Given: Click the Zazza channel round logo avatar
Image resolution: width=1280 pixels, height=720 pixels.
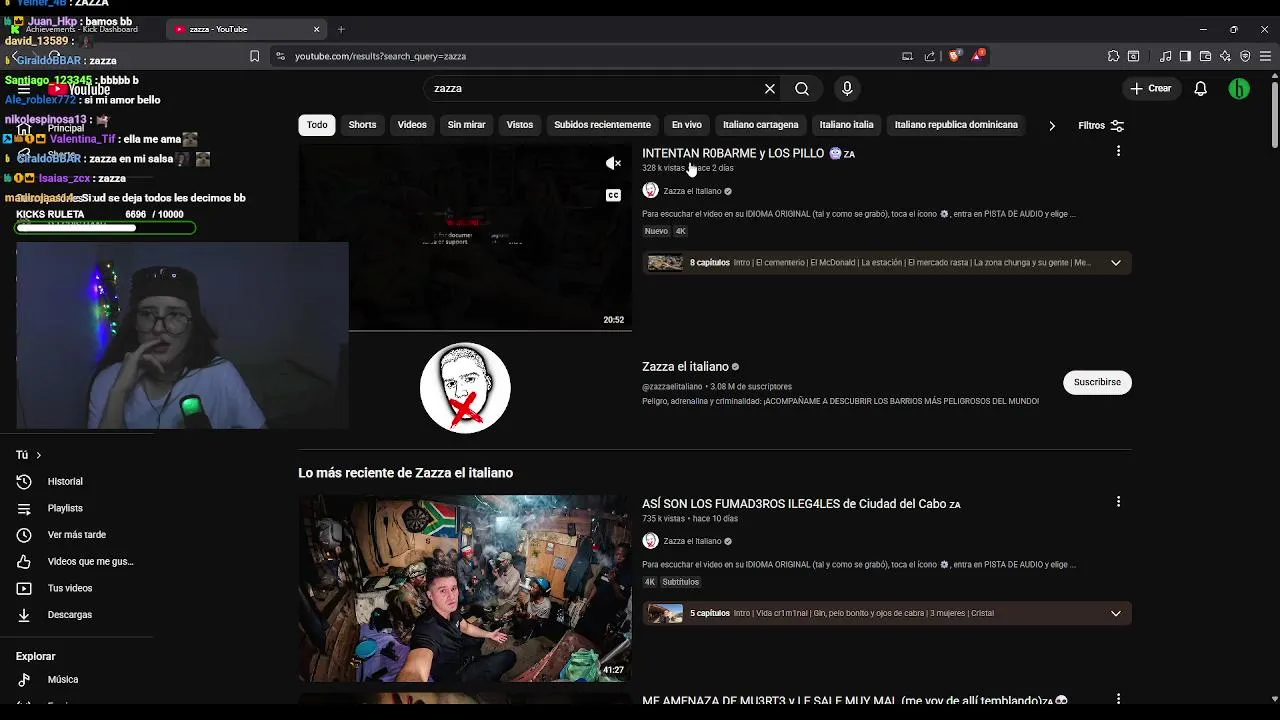Looking at the screenshot, I should coord(465,388).
